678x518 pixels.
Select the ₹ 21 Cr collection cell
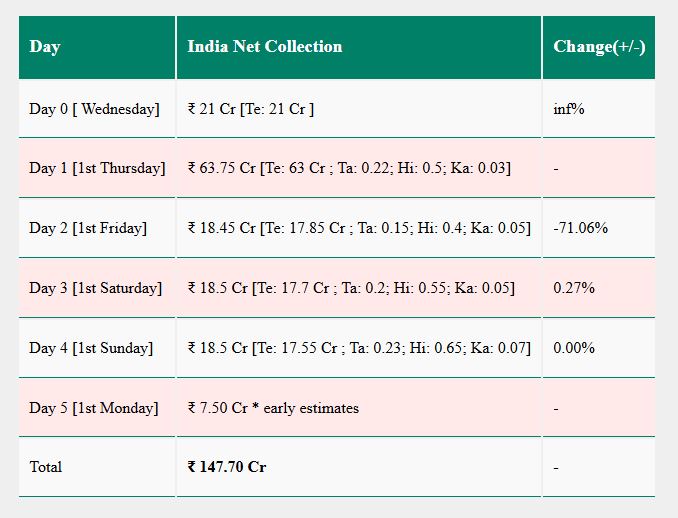coord(359,109)
